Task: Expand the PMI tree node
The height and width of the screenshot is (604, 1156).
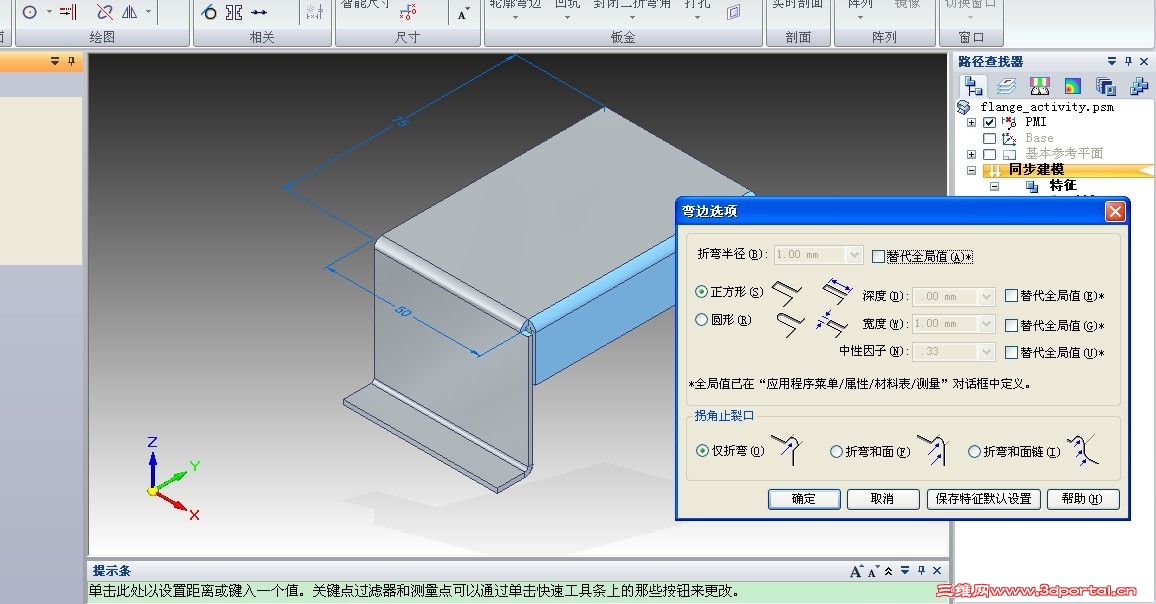Action: (x=971, y=122)
